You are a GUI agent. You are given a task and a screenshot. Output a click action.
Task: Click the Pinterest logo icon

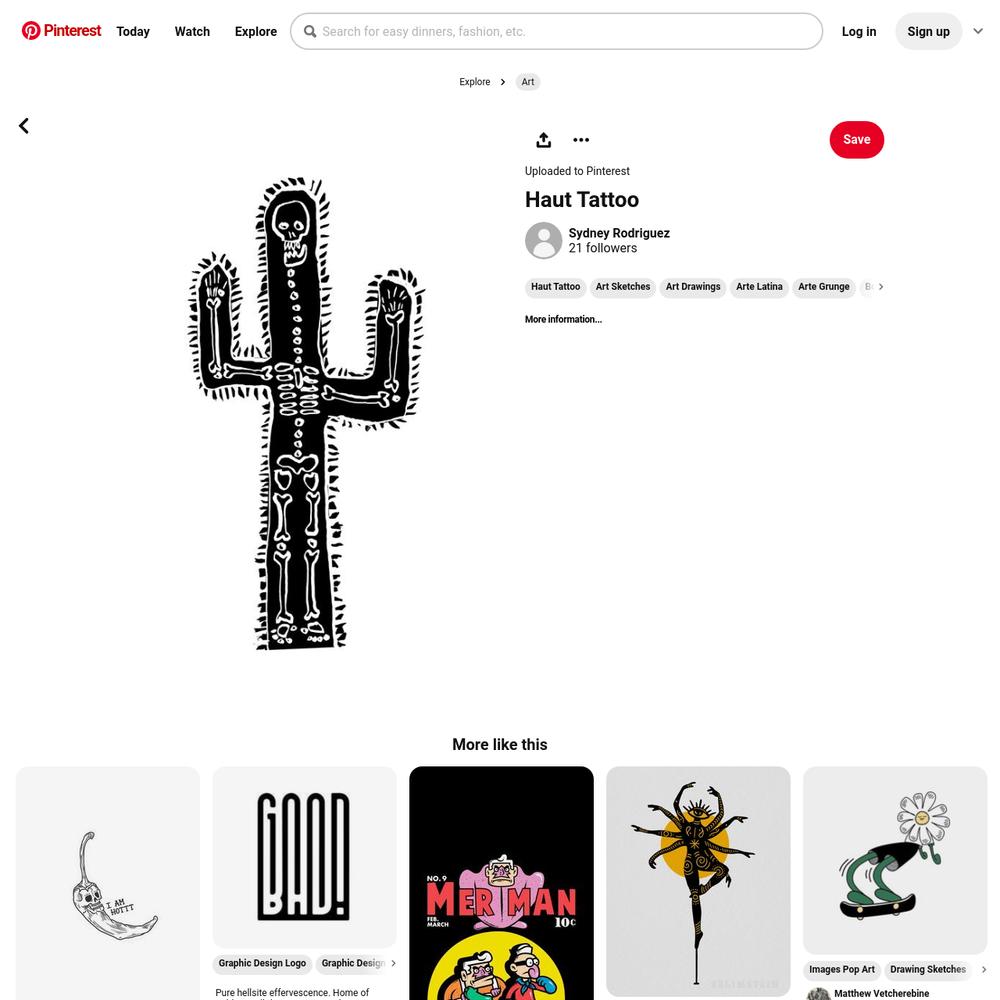pos(31,31)
